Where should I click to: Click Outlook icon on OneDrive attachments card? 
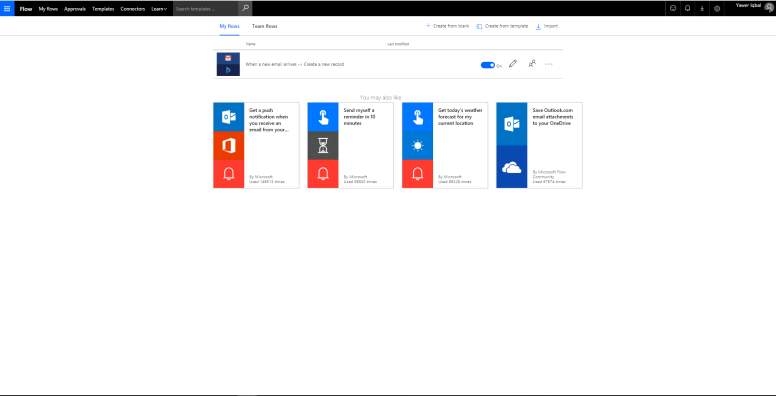[512, 124]
